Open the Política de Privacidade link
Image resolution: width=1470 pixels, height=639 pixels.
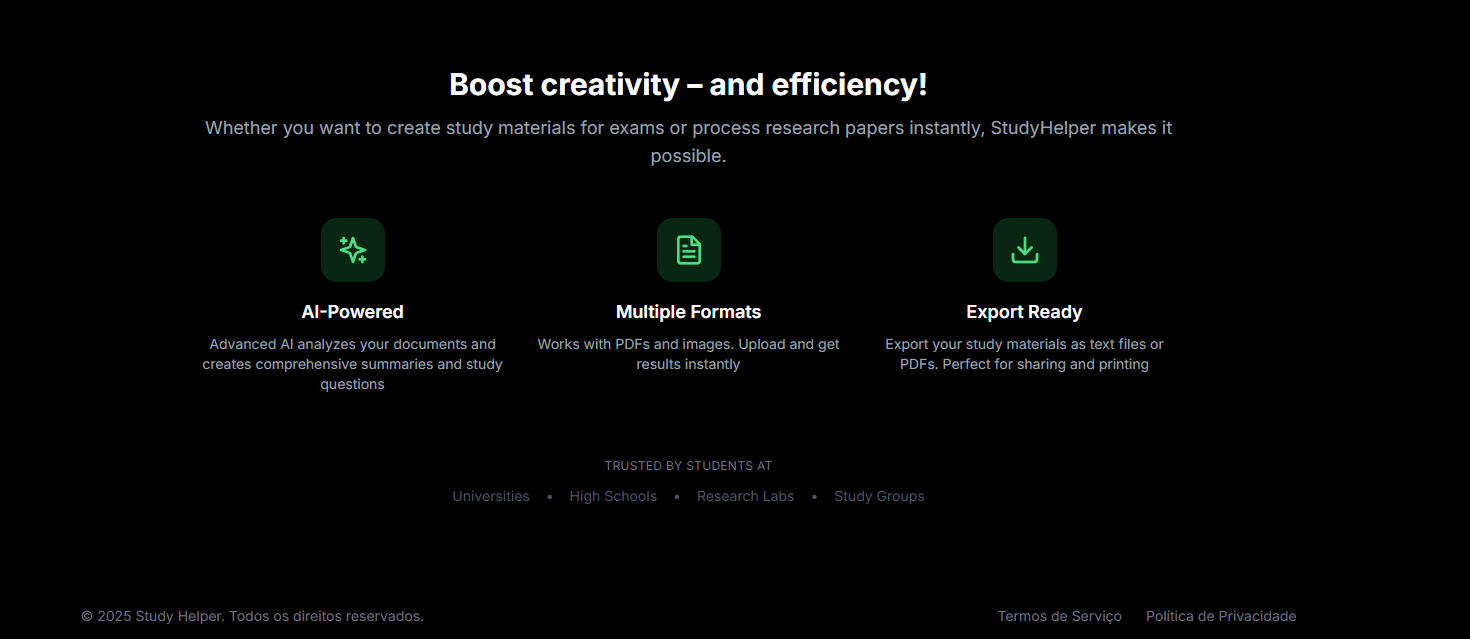(x=1221, y=616)
